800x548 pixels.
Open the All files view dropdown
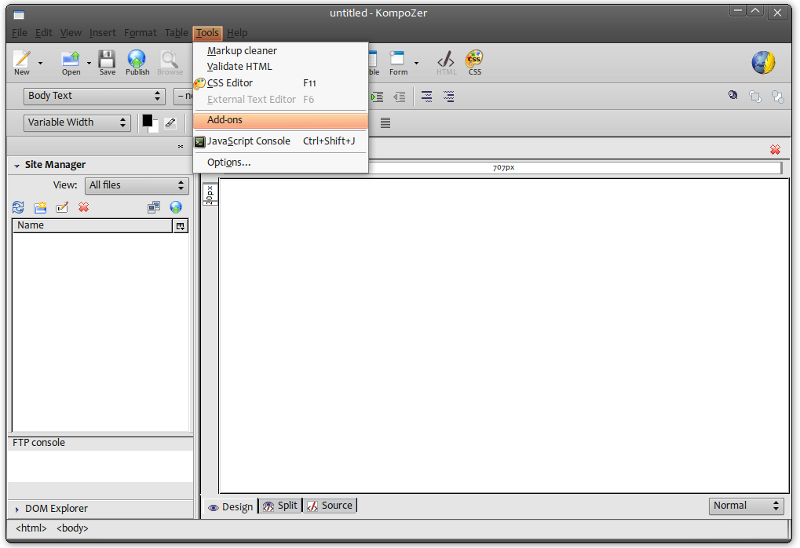tap(137, 186)
